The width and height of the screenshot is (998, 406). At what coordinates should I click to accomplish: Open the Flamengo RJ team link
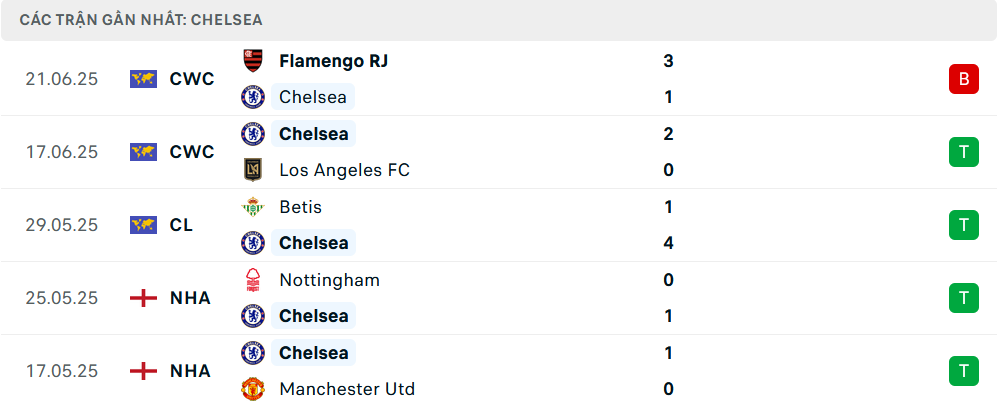click(334, 61)
